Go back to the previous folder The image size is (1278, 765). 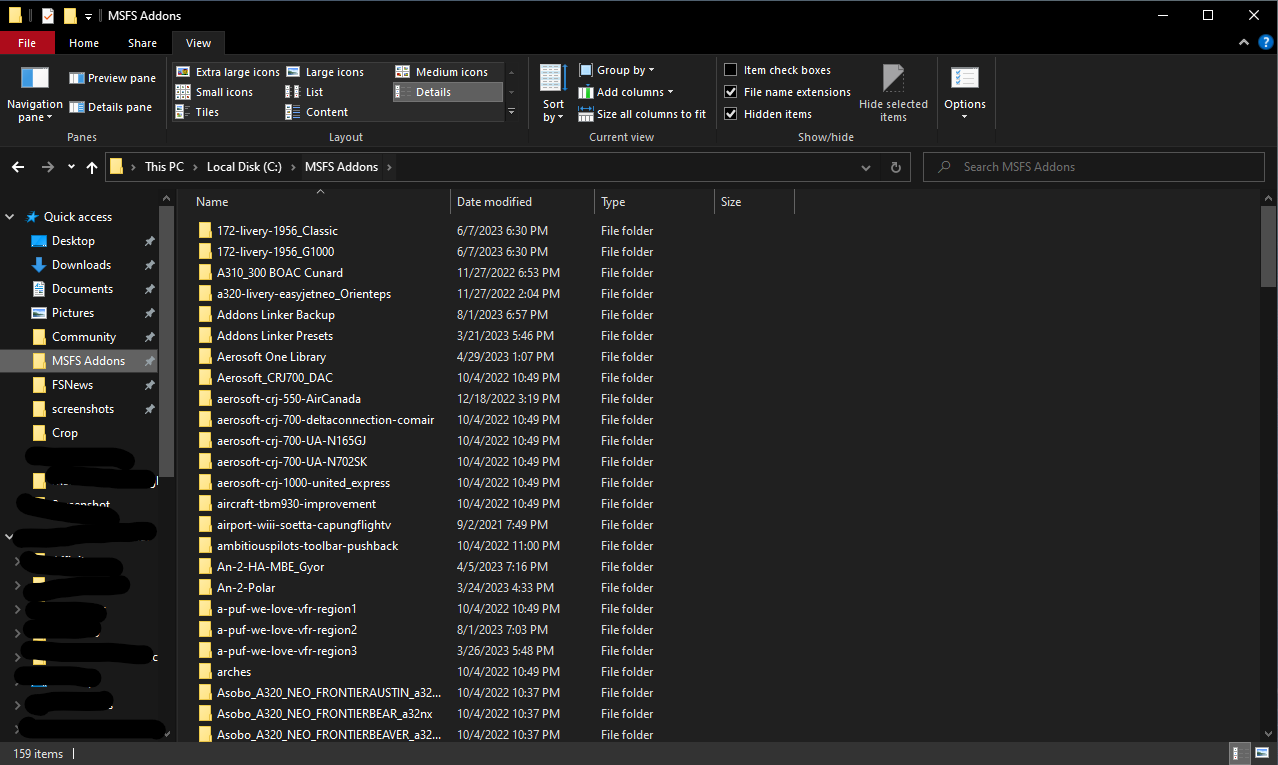point(19,167)
